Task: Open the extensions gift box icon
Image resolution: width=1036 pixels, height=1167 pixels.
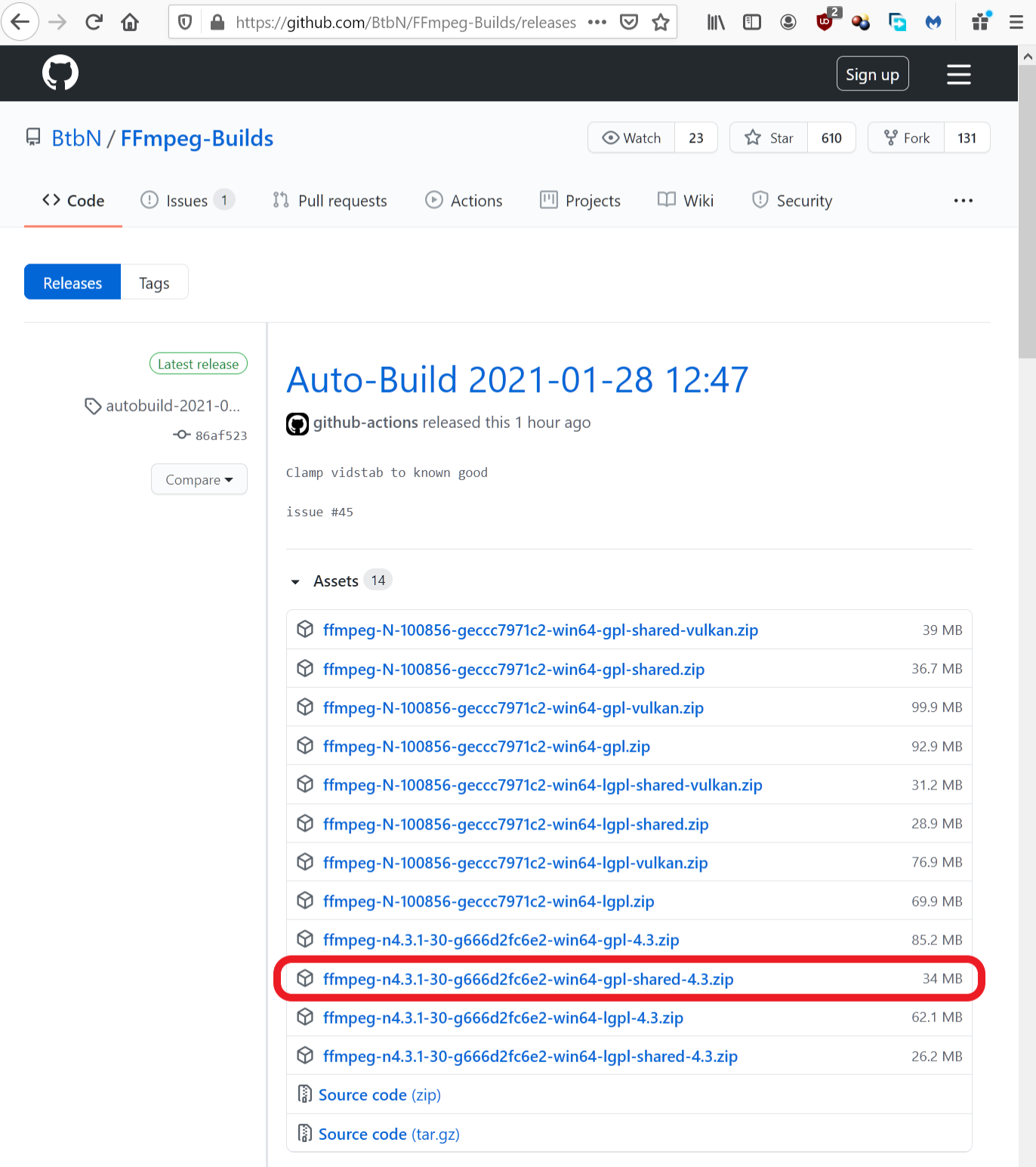Action: pos(981,21)
